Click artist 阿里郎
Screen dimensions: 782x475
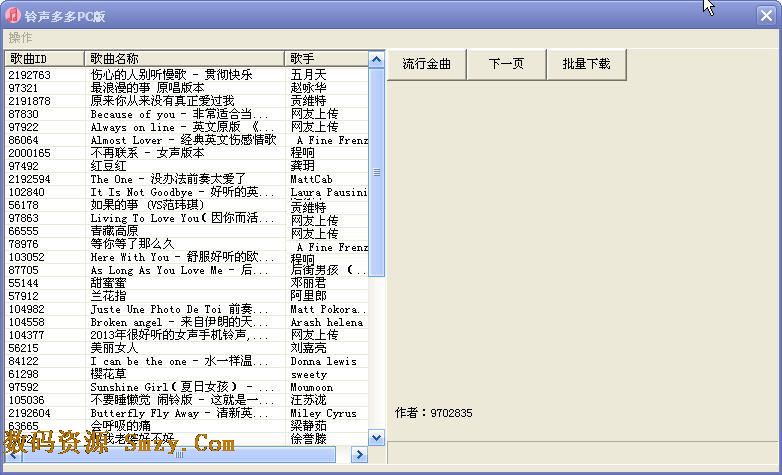click(x=308, y=296)
